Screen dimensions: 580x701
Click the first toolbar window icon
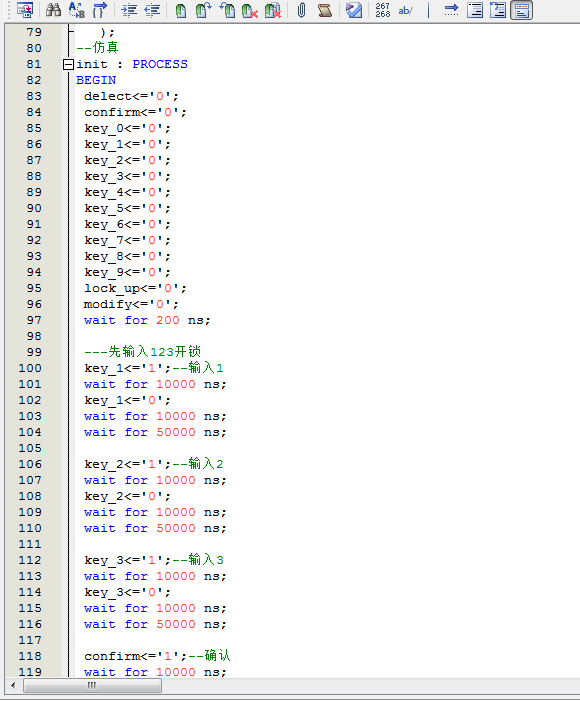[x=25, y=10]
